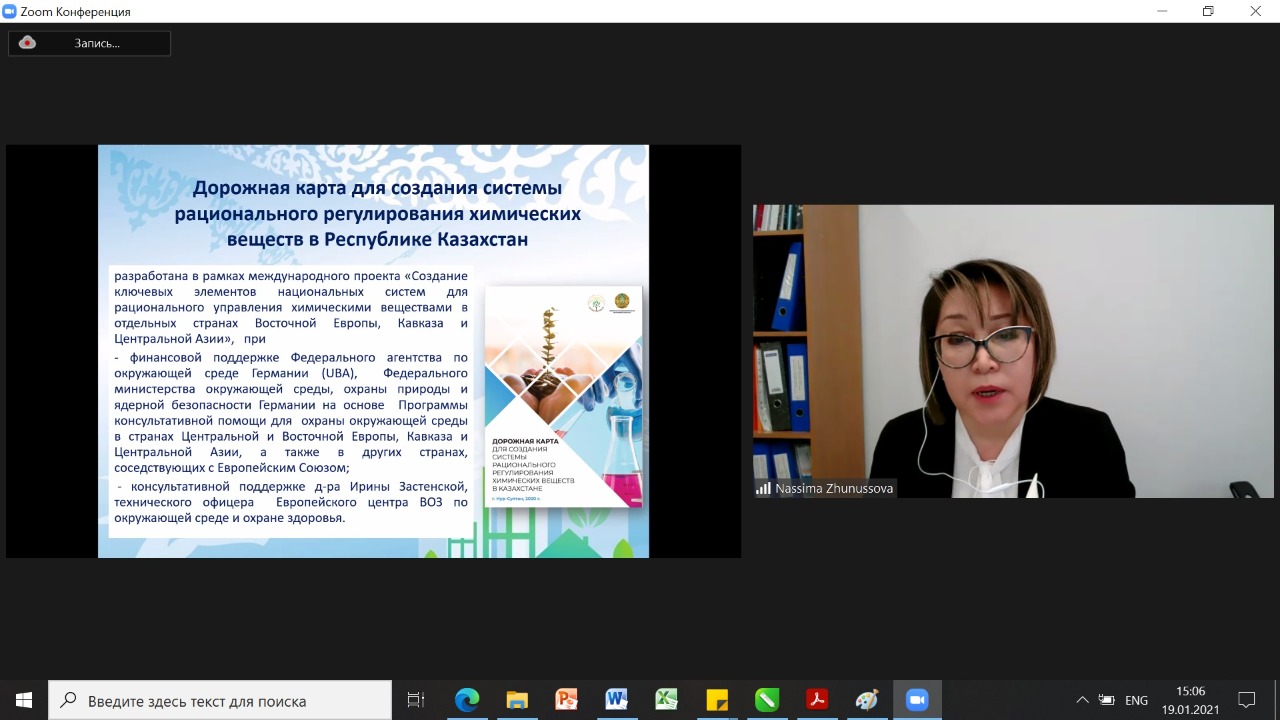Click the cloud recording indicator icon
Image resolution: width=1280 pixels, height=720 pixels.
28,43
